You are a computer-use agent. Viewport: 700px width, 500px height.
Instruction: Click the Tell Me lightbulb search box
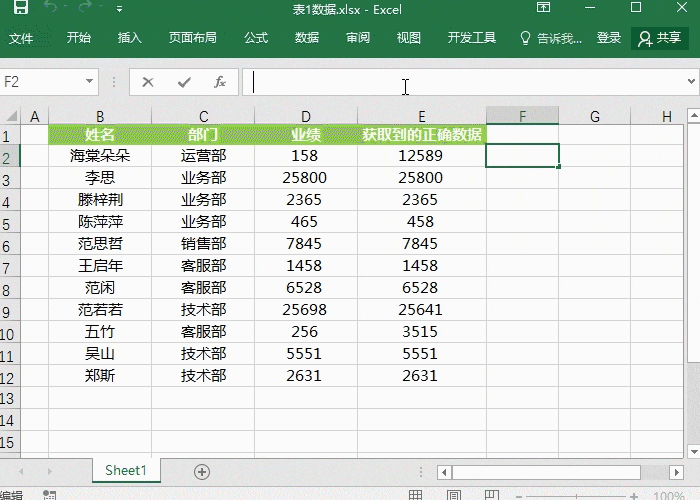coord(551,38)
